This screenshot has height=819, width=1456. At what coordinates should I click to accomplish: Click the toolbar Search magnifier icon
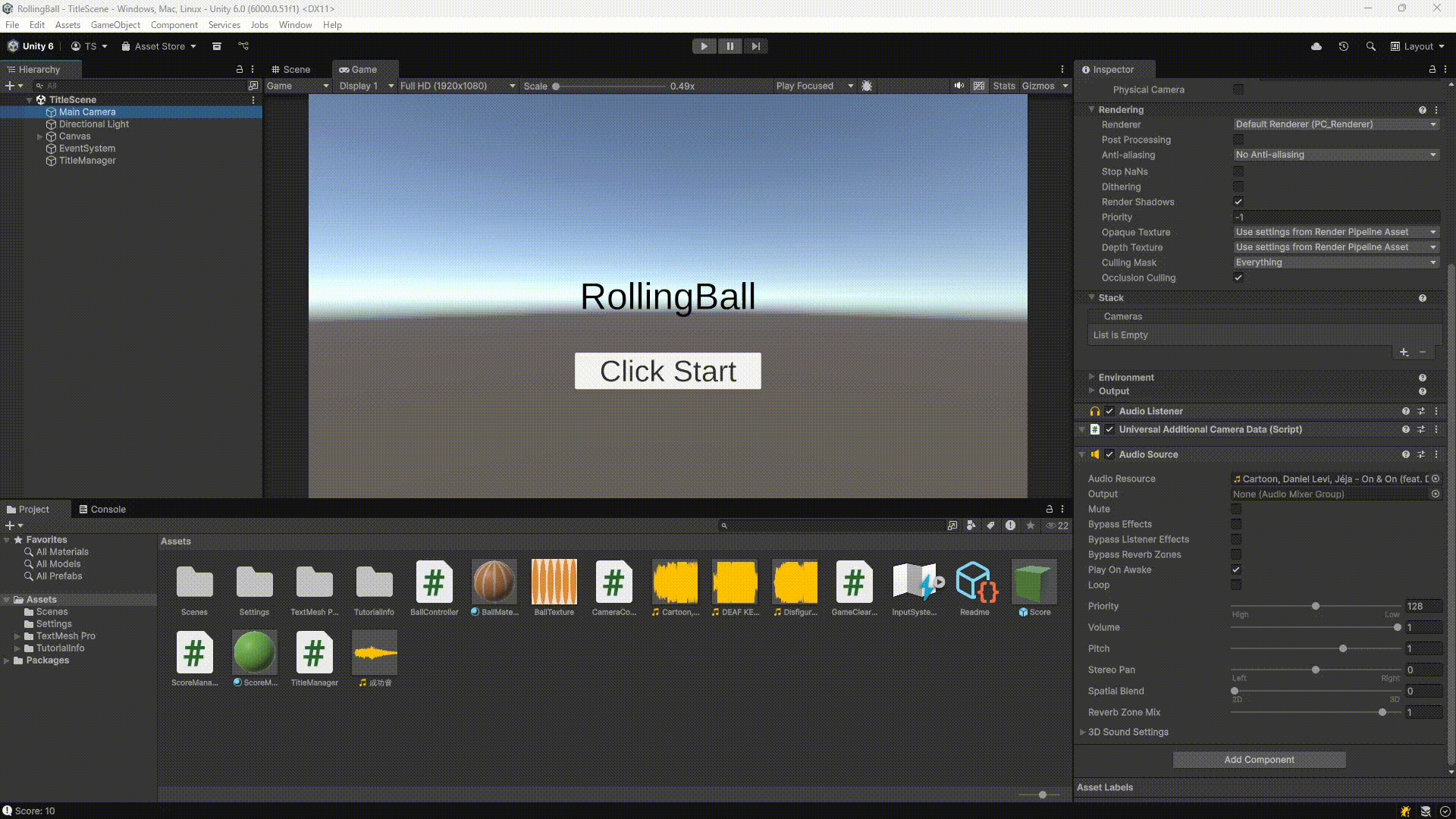[1370, 46]
